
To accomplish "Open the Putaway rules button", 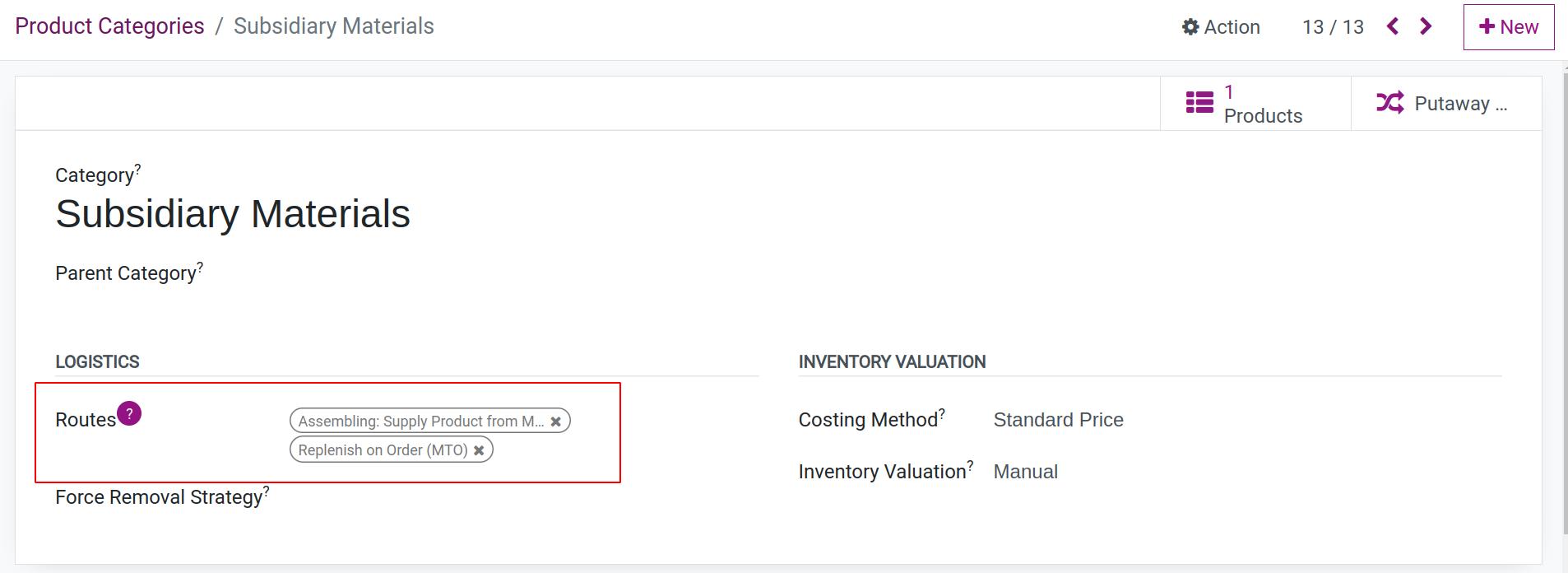I will (1446, 104).
